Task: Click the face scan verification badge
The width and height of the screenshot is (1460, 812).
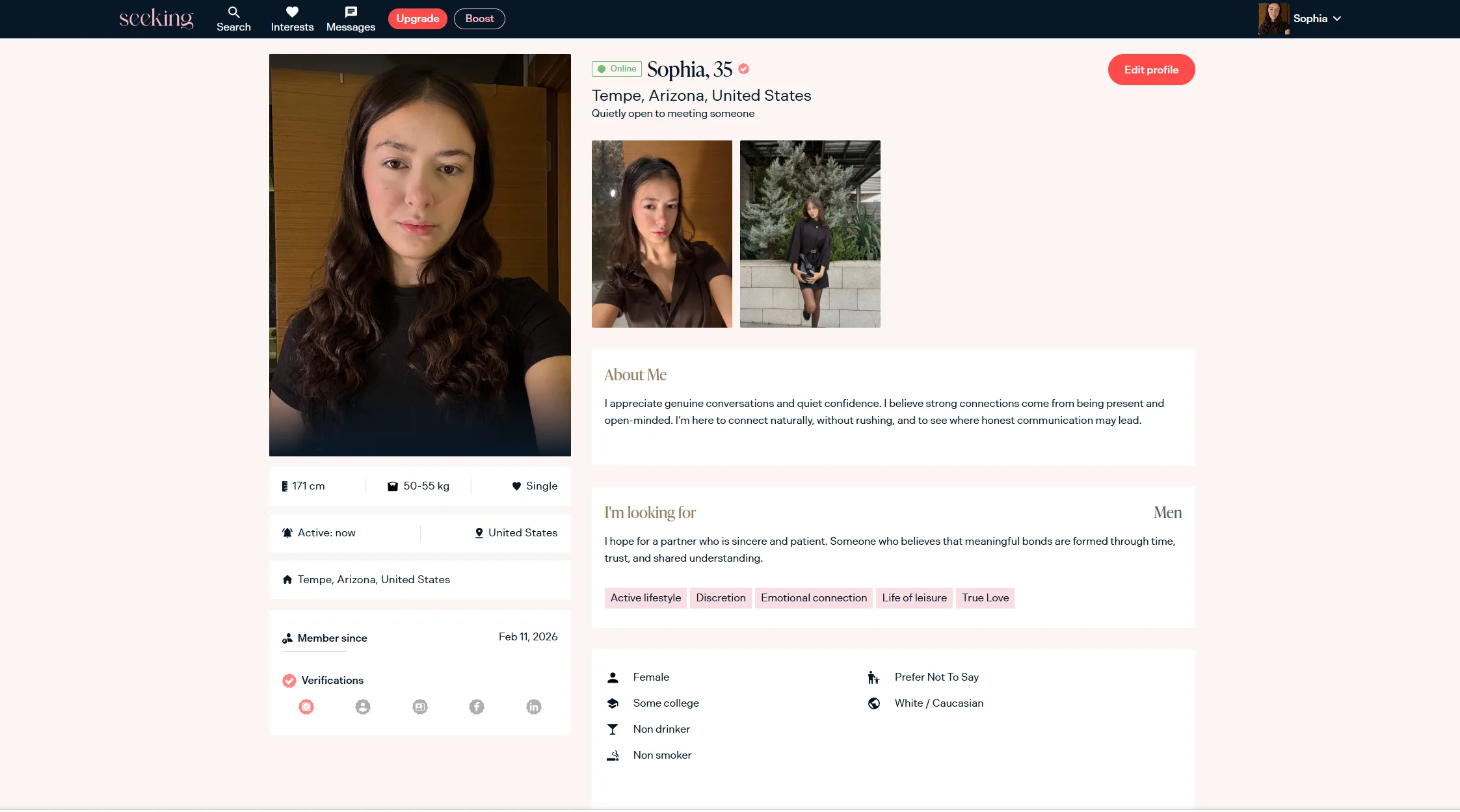Action: (306, 707)
